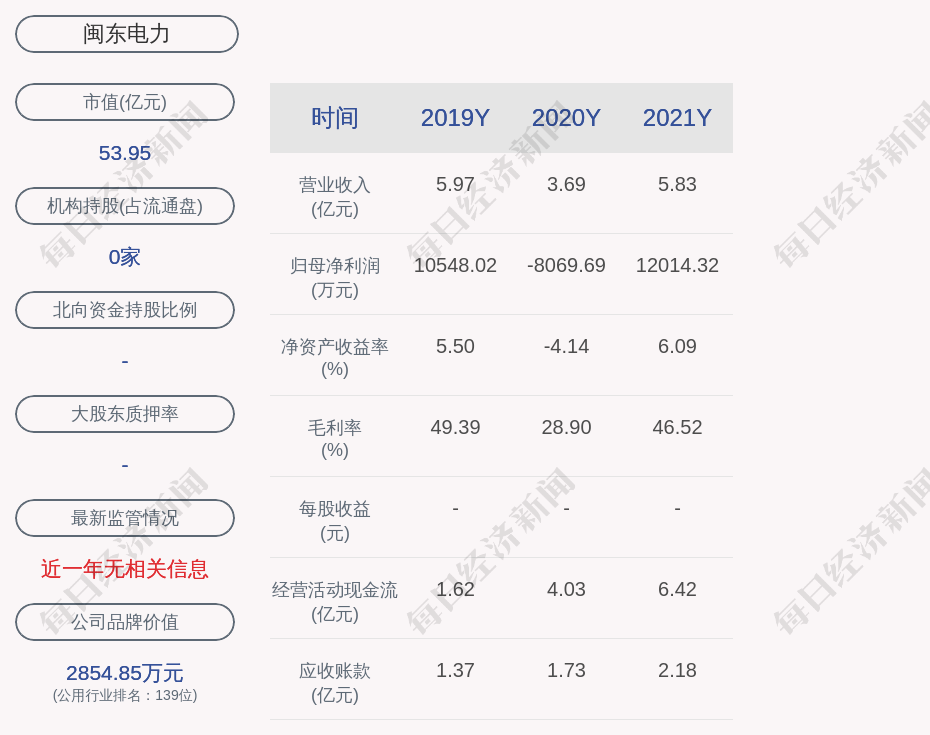Screen dimensions: 930x735
Task: Select the ROE value 5.50
Action: (x=455, y=346)
